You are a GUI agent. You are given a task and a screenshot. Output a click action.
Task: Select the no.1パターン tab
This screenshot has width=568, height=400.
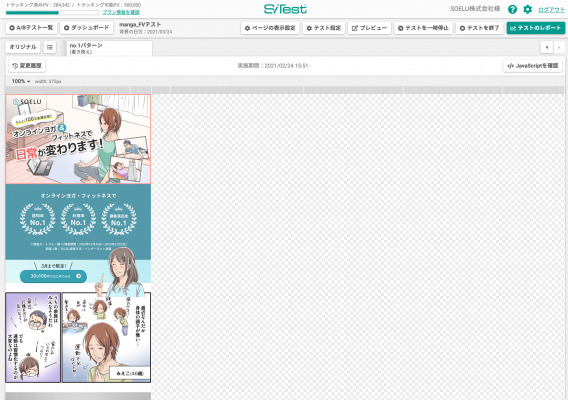[x=109, y=48]
